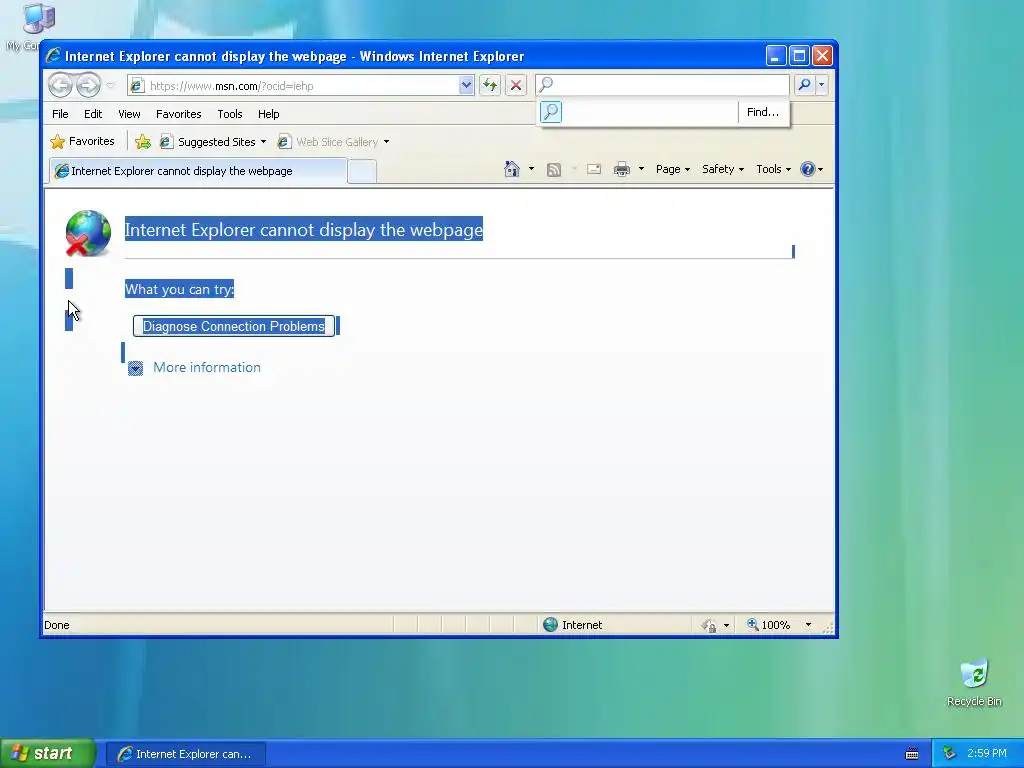This screenshot has width=1024, height=768.
Task: Click the More information link text
Action: pyautogui.click(x=206, y=368)
